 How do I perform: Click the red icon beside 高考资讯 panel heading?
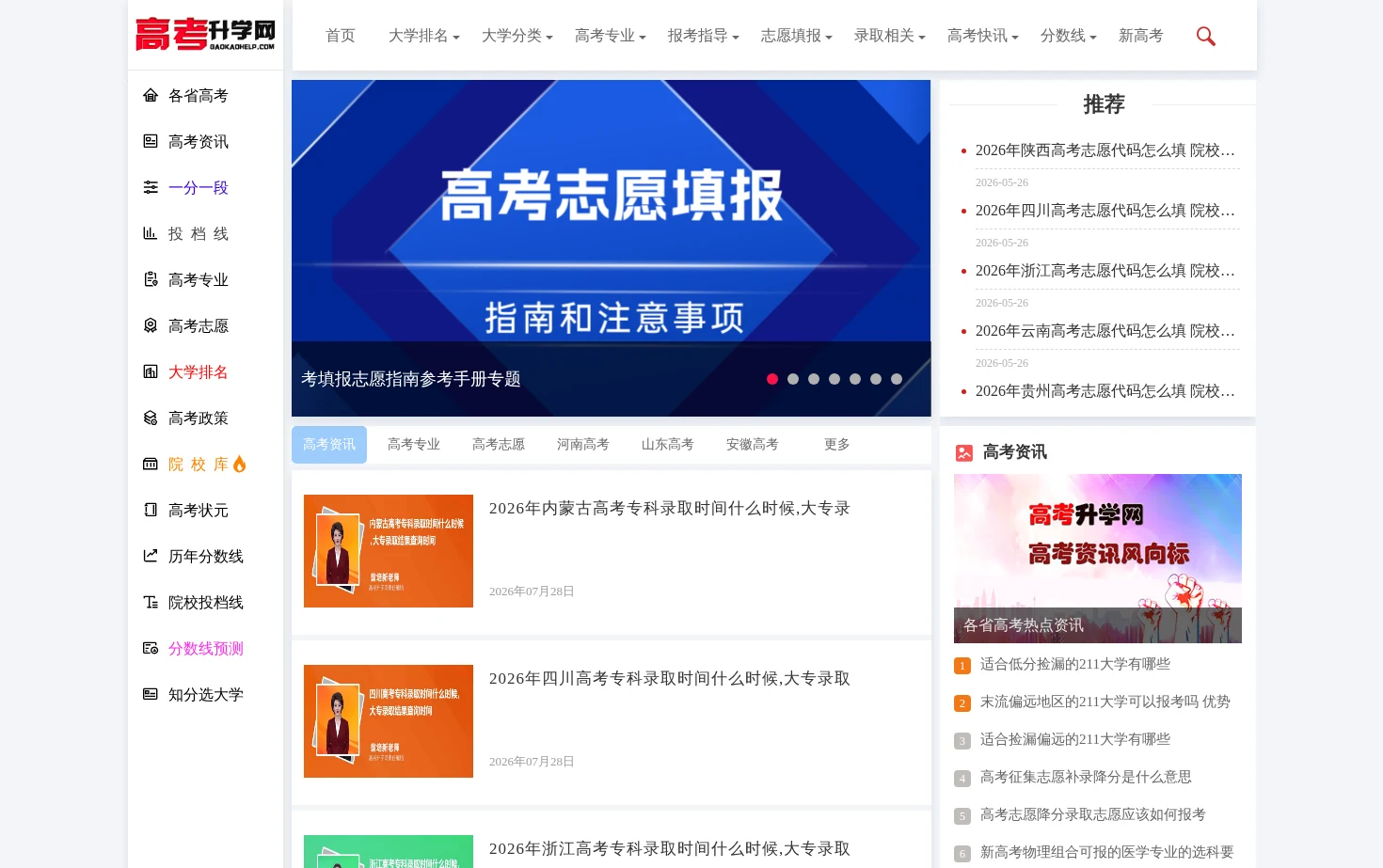click(964, 452)
